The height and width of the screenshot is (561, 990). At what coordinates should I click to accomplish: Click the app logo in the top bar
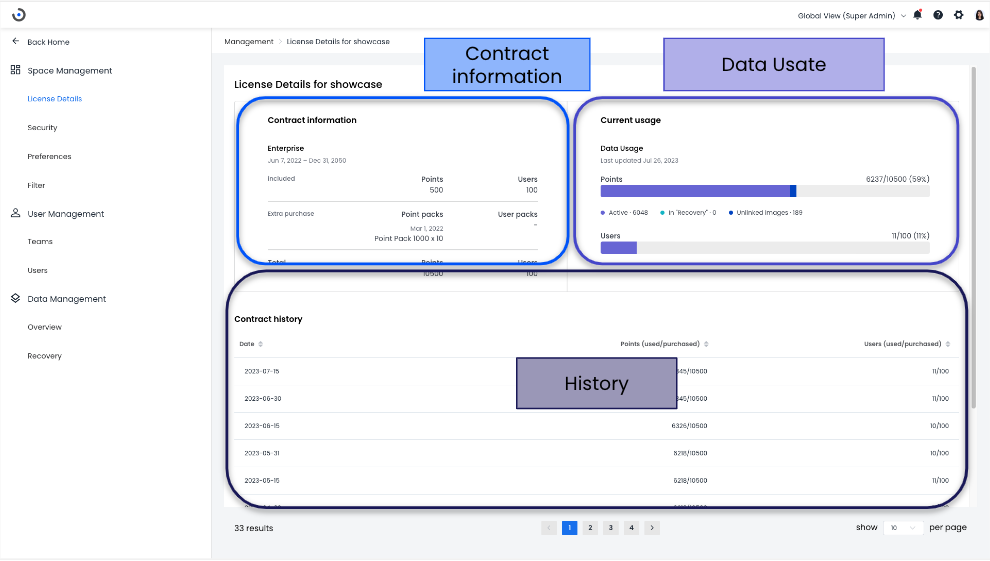point(19,15)
